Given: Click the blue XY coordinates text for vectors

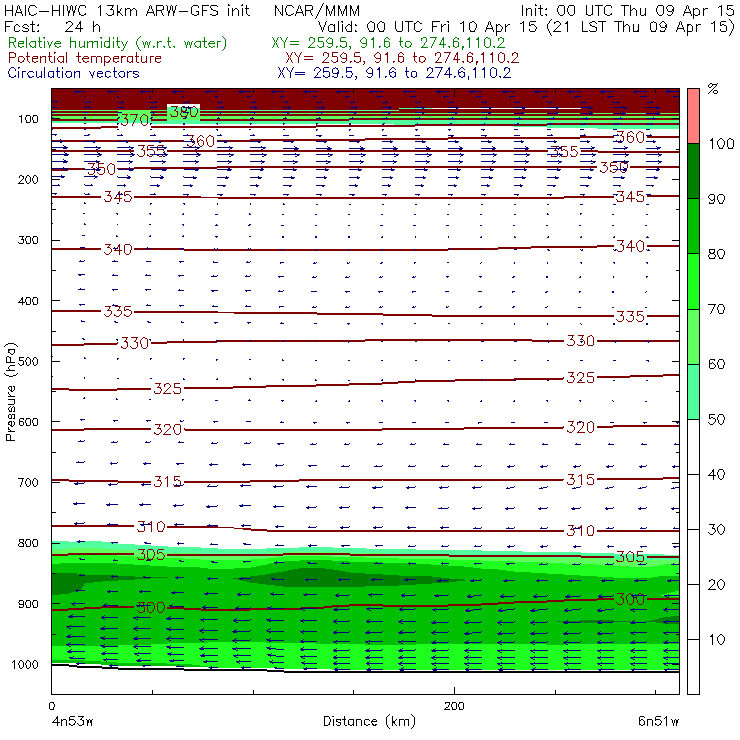Looking at the screenshot, I should (x=394, y=73).
